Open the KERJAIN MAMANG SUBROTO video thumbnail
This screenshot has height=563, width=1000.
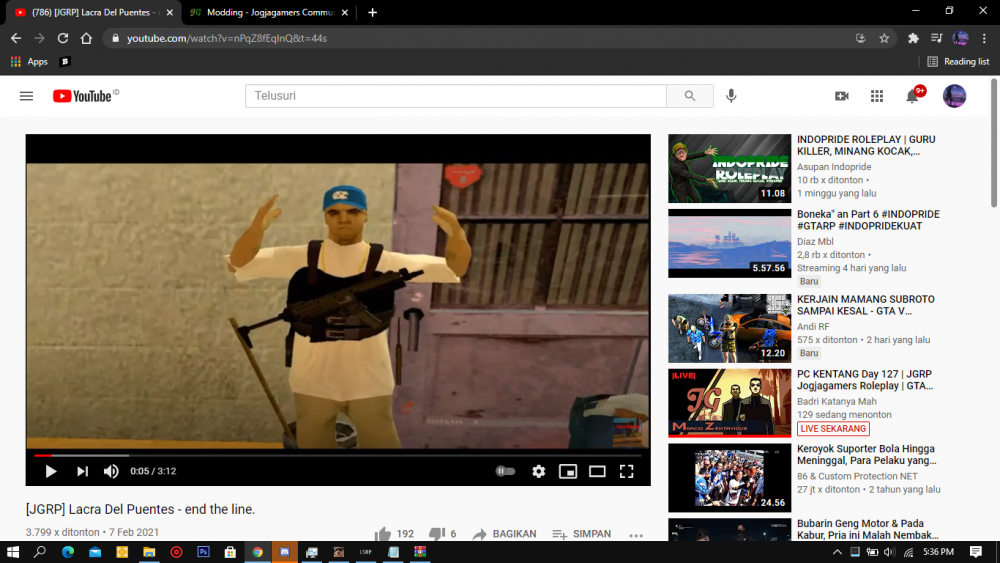tap(730, 328)
